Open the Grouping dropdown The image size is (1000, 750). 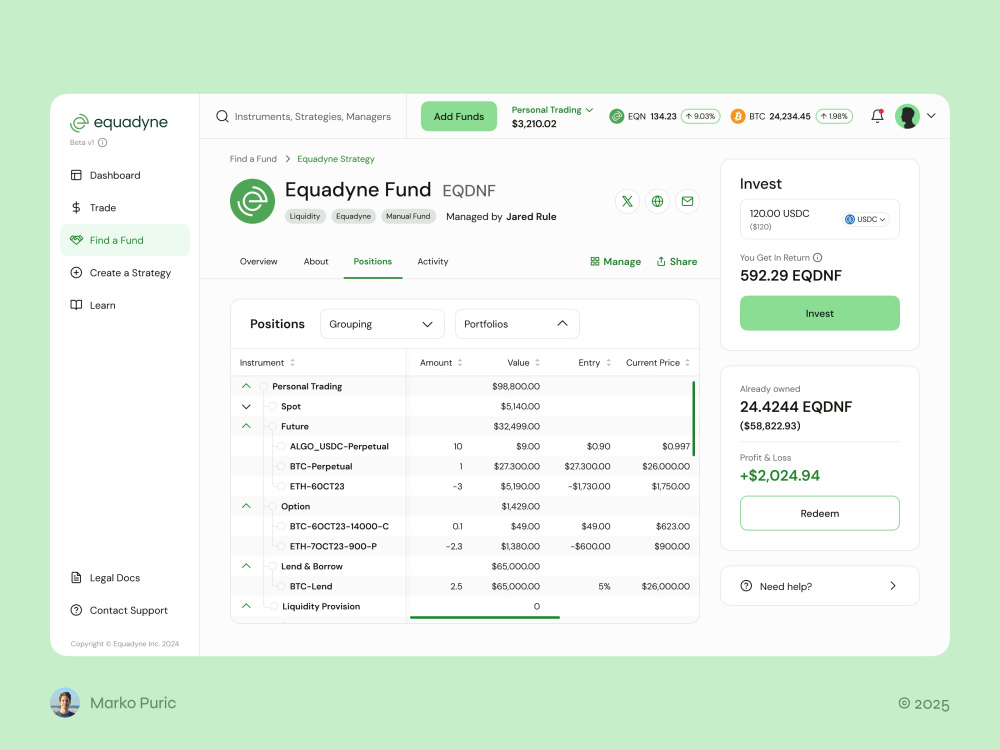tap(382, 323)
